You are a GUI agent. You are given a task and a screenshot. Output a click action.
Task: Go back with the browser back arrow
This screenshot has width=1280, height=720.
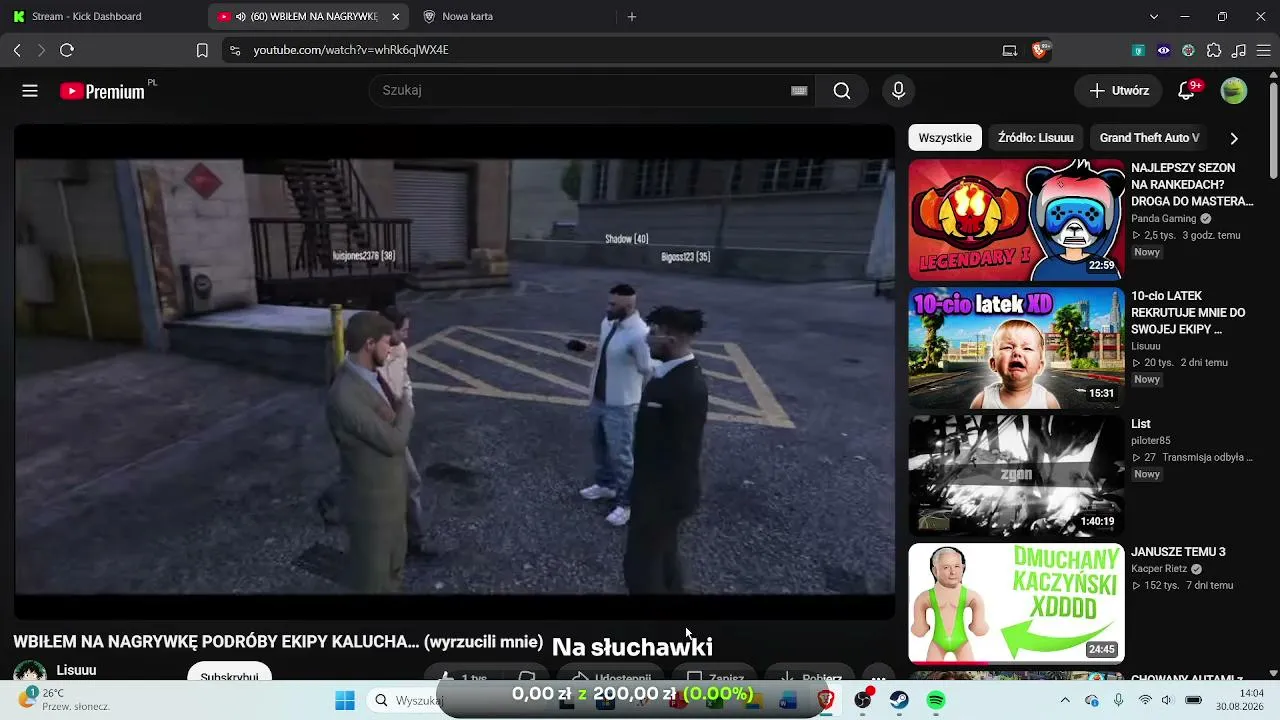17,50
